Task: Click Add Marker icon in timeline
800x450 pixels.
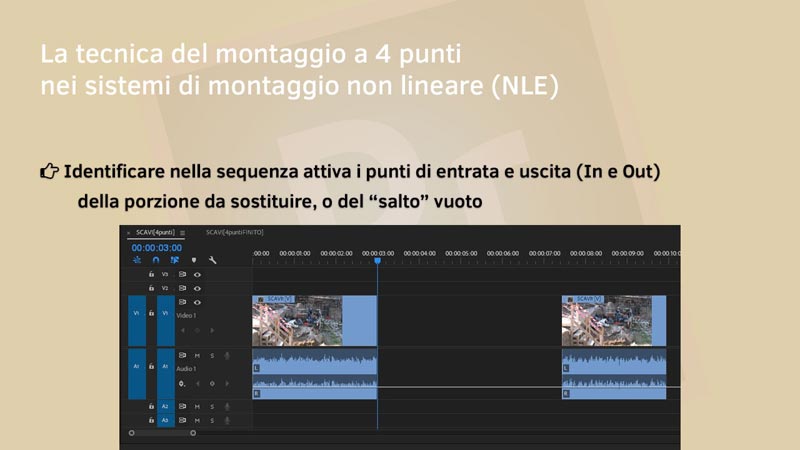Action: coord(194,260)
